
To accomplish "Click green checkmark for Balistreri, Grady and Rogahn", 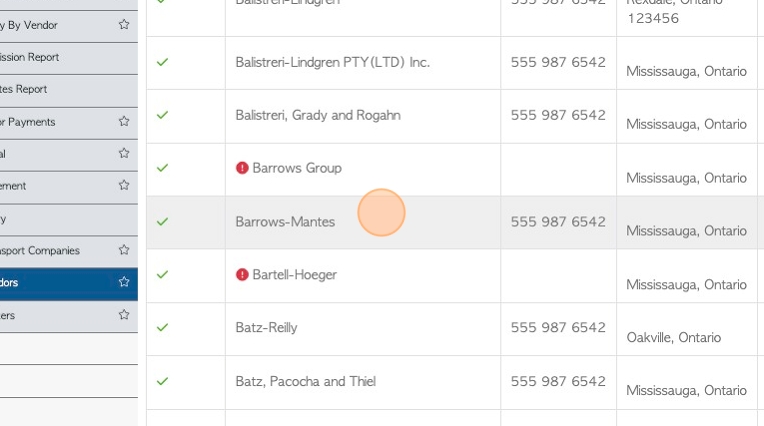I will (x=162, y=115).
